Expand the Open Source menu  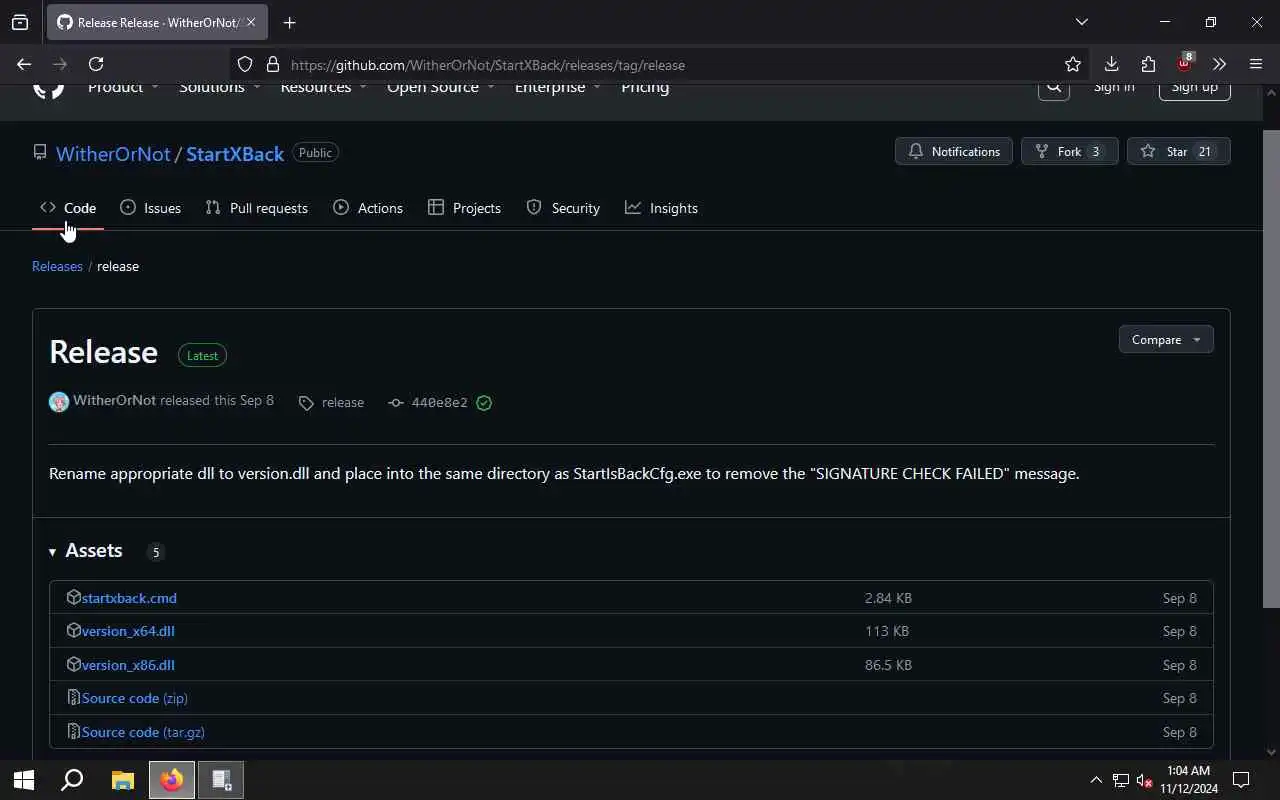(440, 88)
